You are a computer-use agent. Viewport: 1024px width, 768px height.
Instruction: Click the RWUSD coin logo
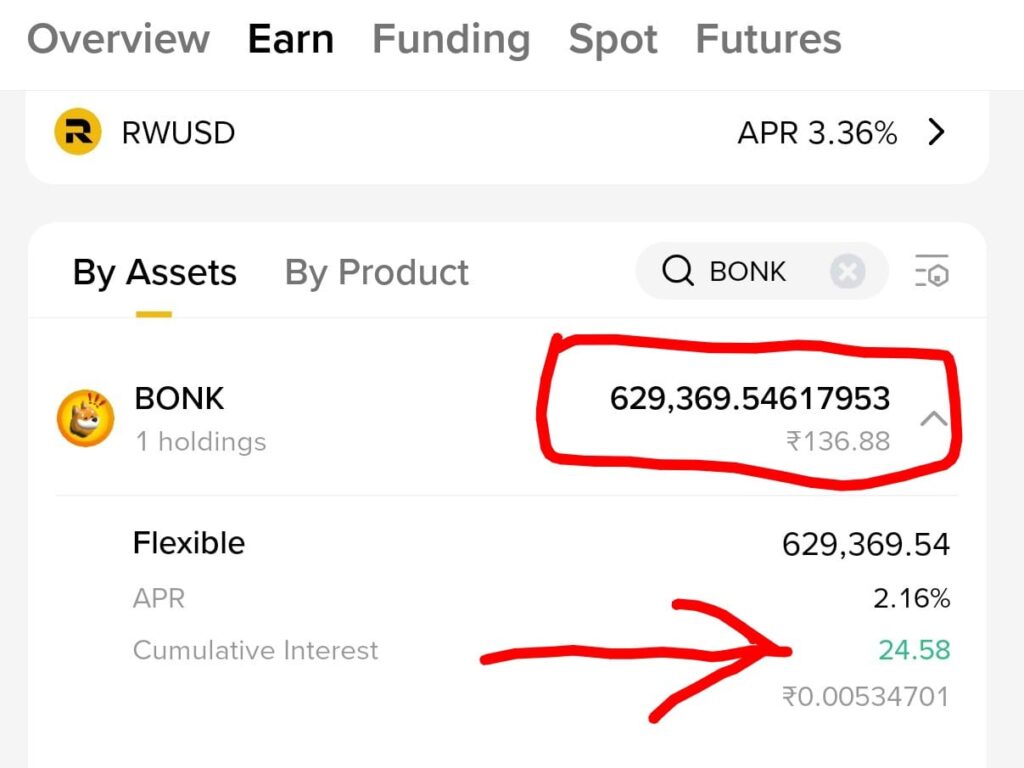(x=78, y=132)
